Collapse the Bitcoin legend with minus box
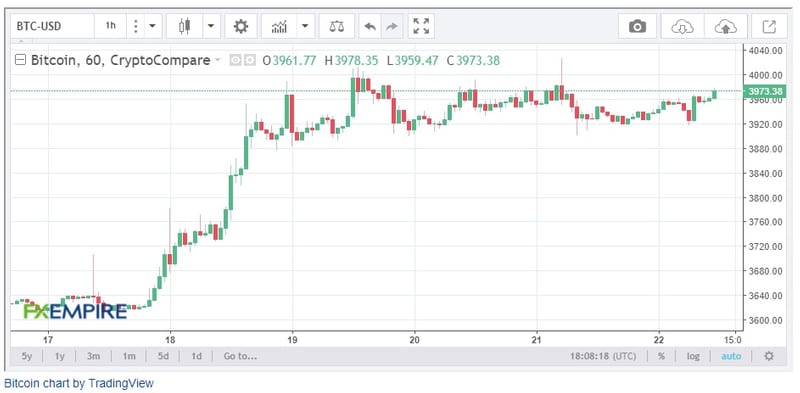The image size is (800, 393). (20, 60)
